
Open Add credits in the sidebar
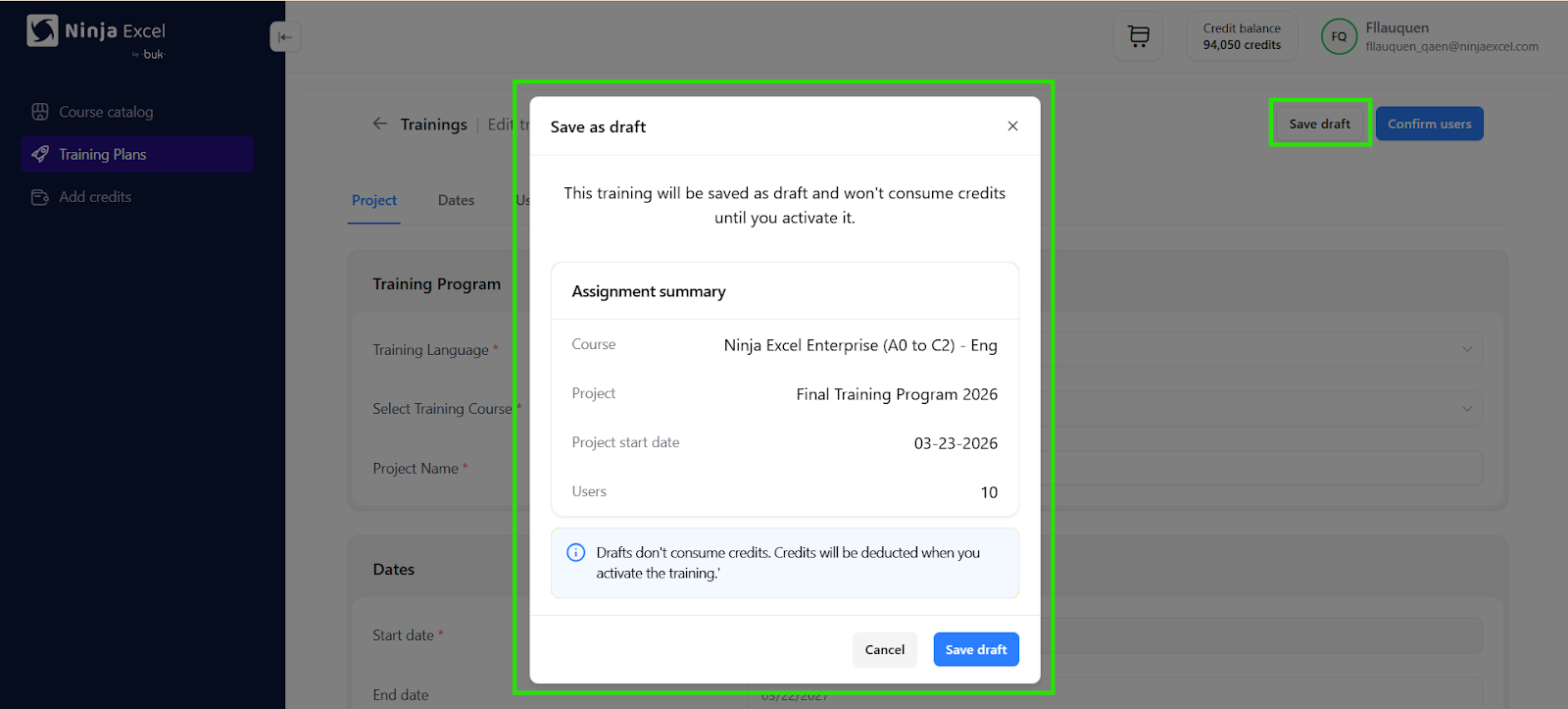click(137, 197)
